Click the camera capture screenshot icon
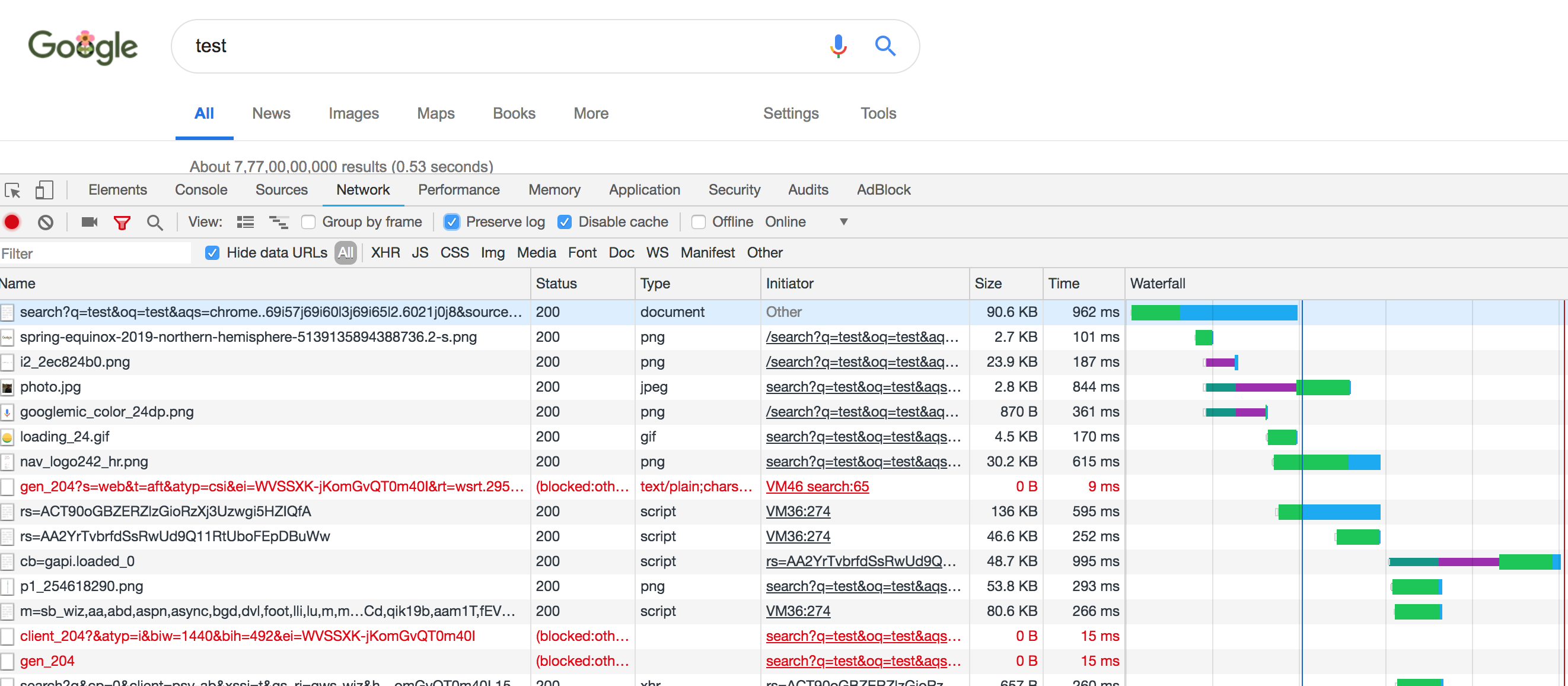The image size is (1568, 686). [89, 221]
